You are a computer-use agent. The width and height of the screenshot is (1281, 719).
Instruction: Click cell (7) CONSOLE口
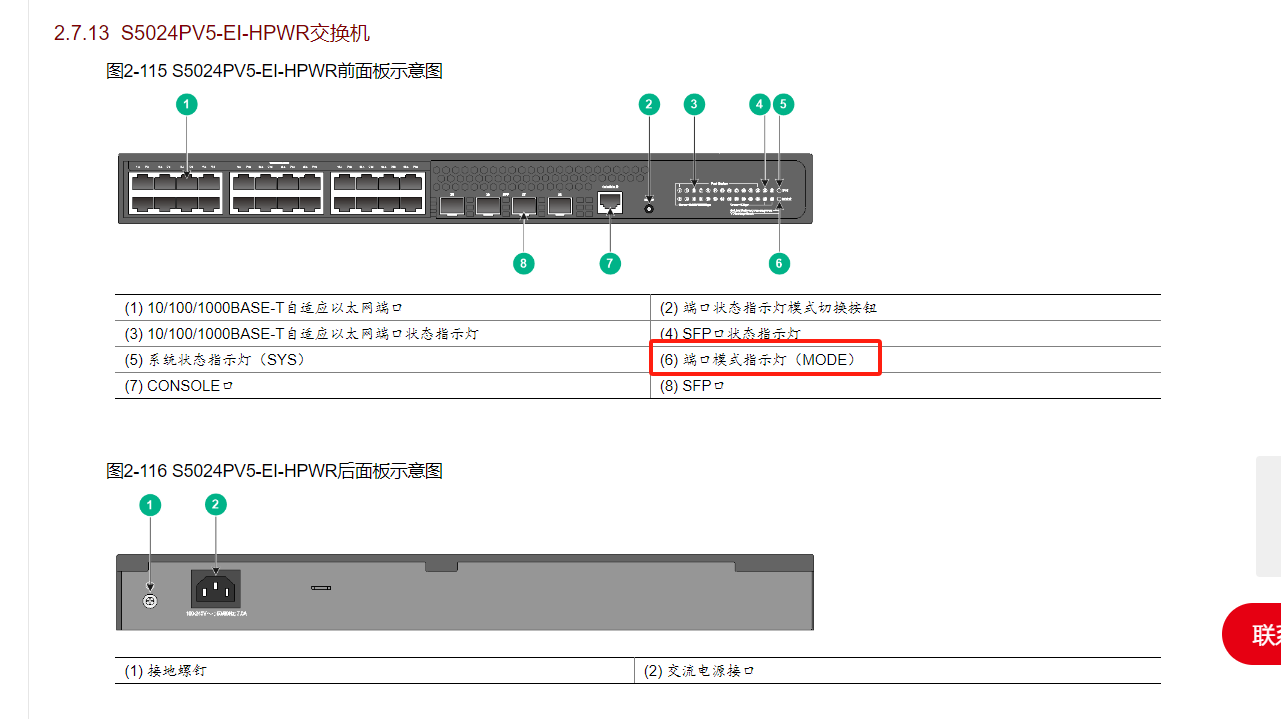(x=383, y=386)
